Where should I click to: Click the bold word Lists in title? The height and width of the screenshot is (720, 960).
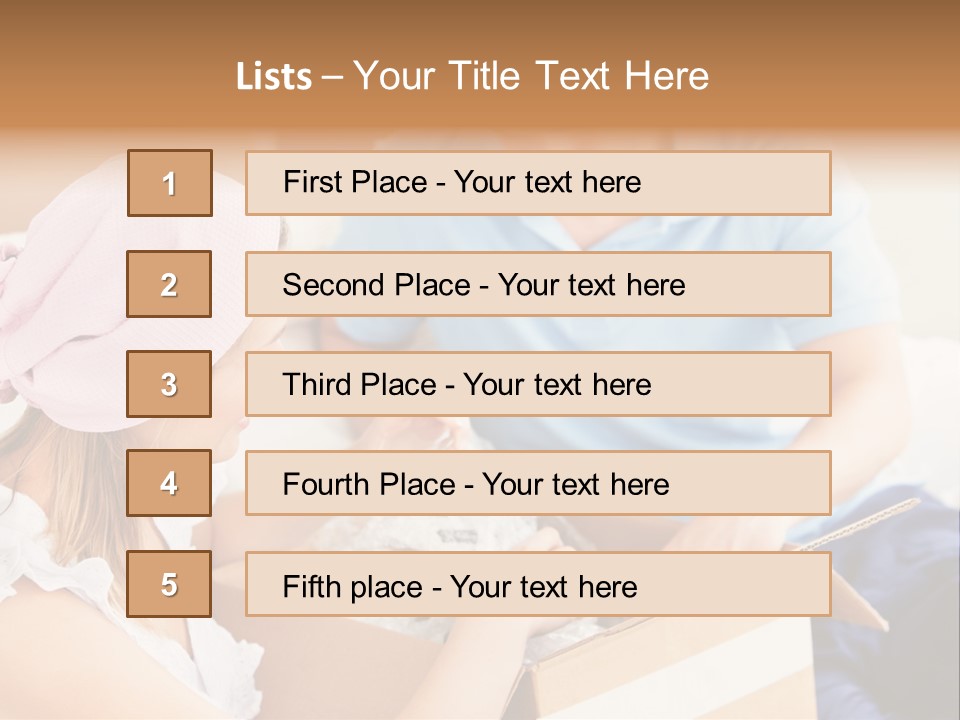tap(274, 77)
